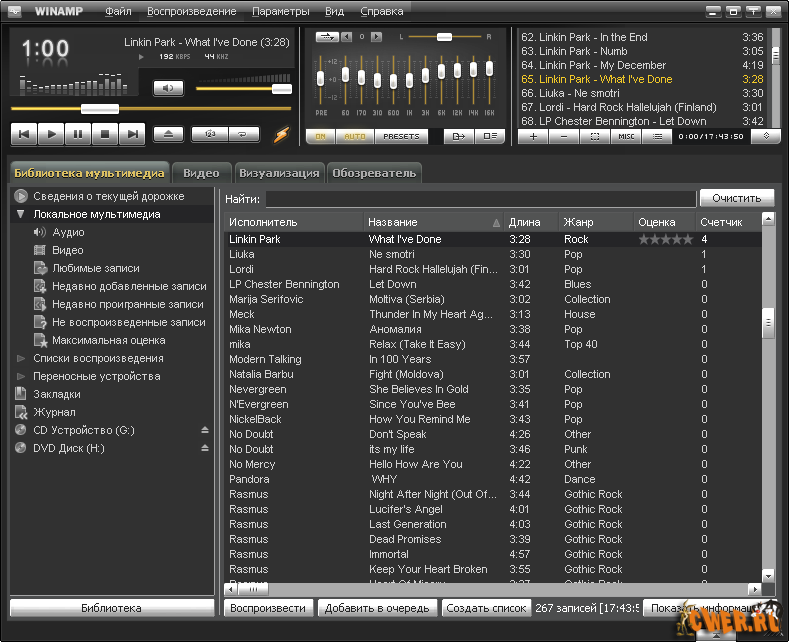Click the song seek bar slider

pos(99,108)
